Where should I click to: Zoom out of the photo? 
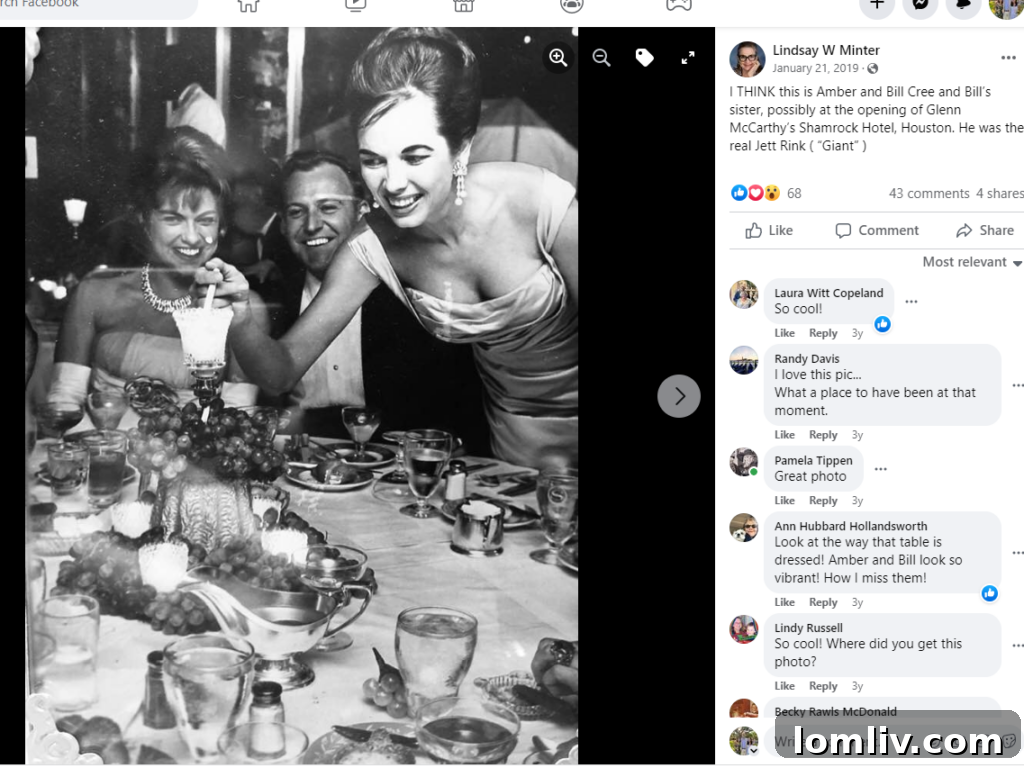pyautogui.click(x=601, y=58)
